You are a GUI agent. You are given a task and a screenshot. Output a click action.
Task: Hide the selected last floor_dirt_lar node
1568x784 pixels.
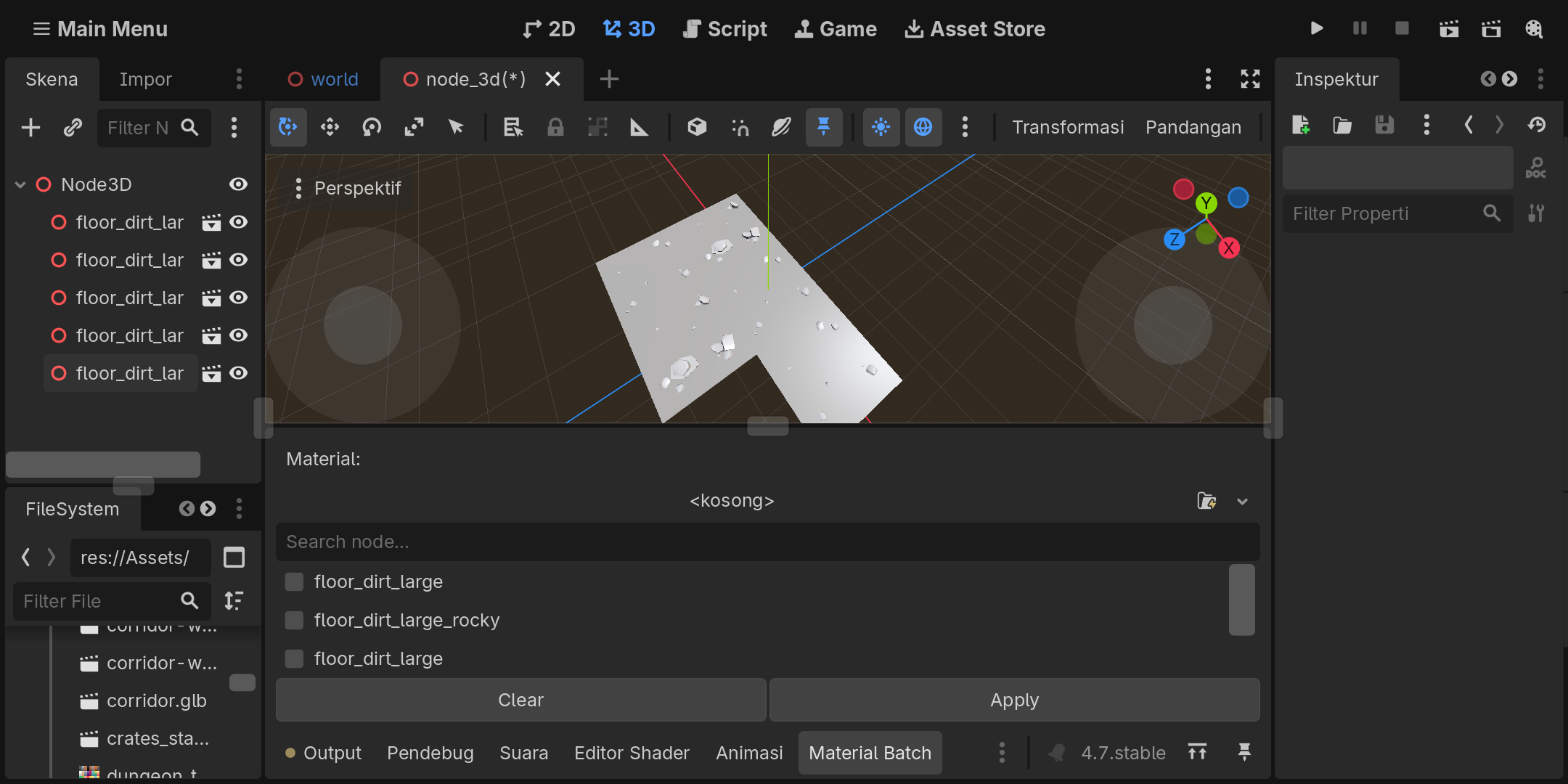(238, 373)
